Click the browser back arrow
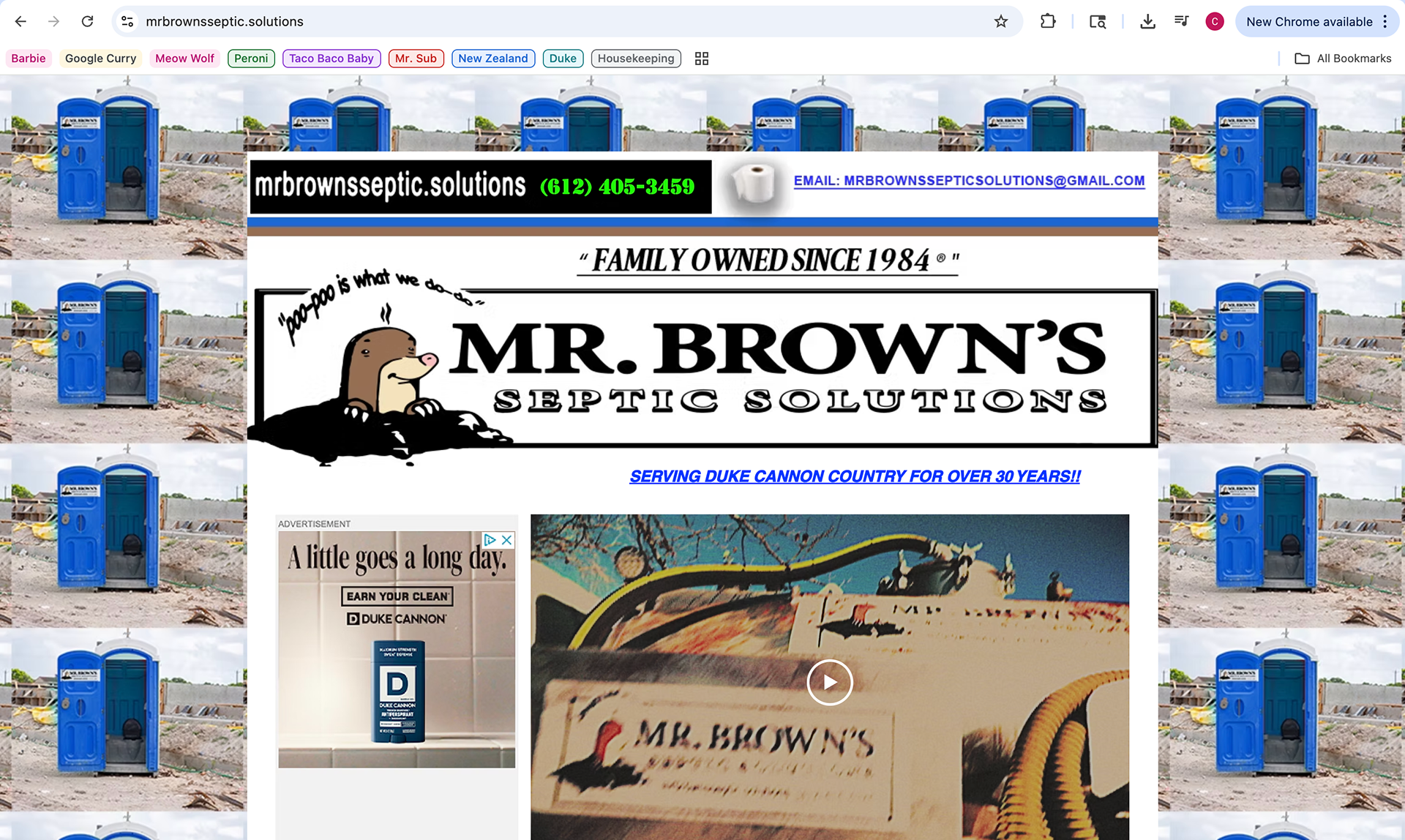The image size is (1405, 840). tap(20, 22)
